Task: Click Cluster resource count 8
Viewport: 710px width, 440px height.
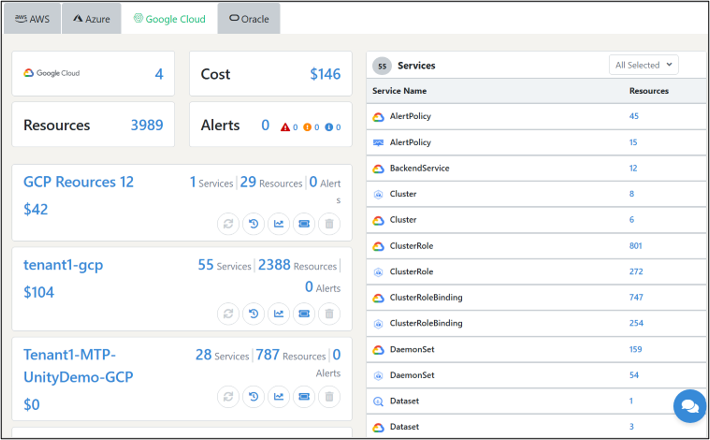Action: tap(631, 194)
